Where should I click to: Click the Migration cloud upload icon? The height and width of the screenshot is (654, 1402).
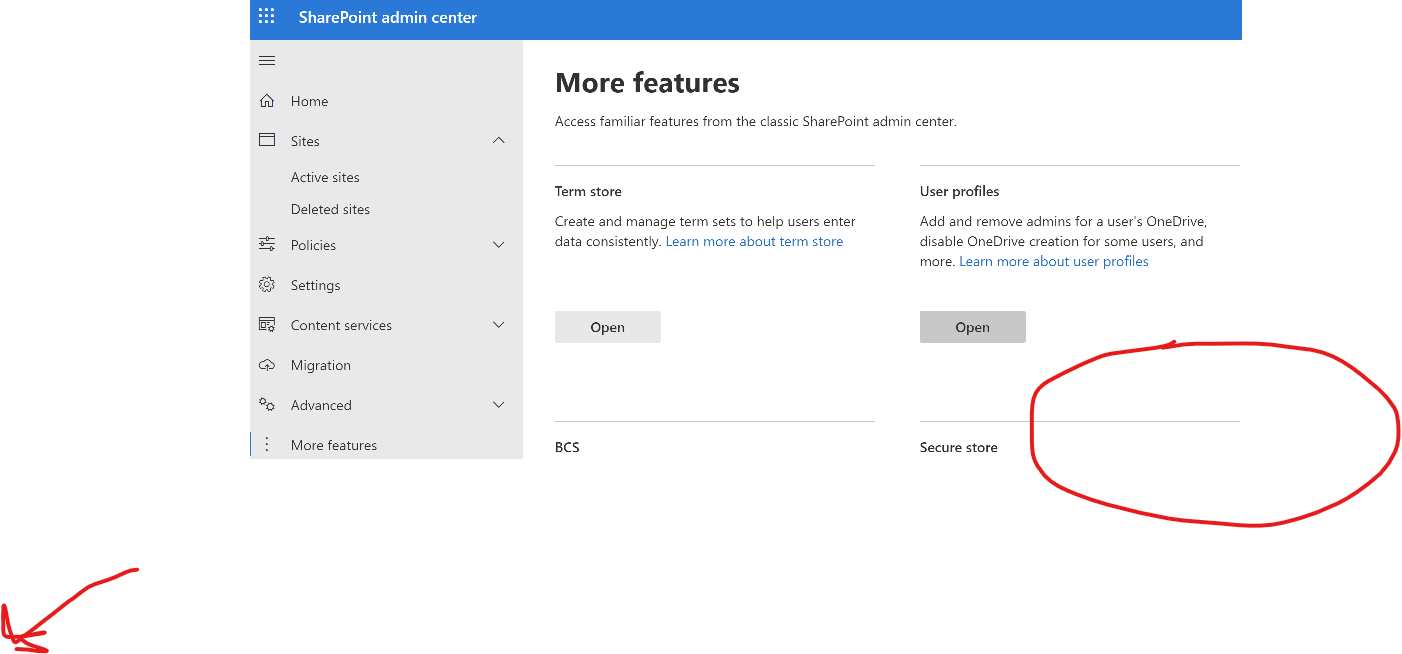pyautogui.click(x=267, y=365)
